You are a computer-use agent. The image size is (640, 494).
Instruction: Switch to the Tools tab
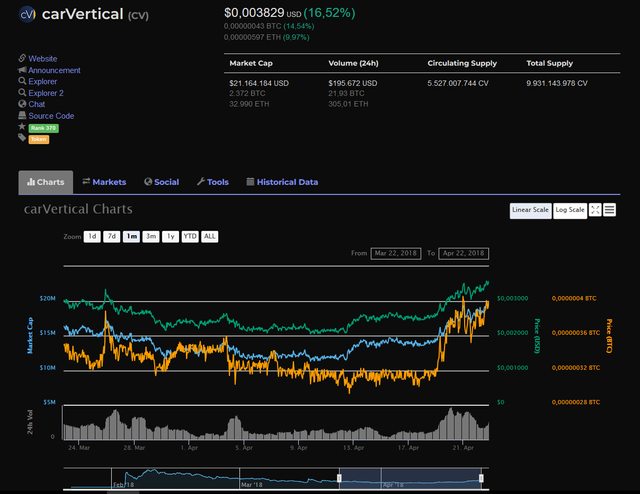point(213,182)
